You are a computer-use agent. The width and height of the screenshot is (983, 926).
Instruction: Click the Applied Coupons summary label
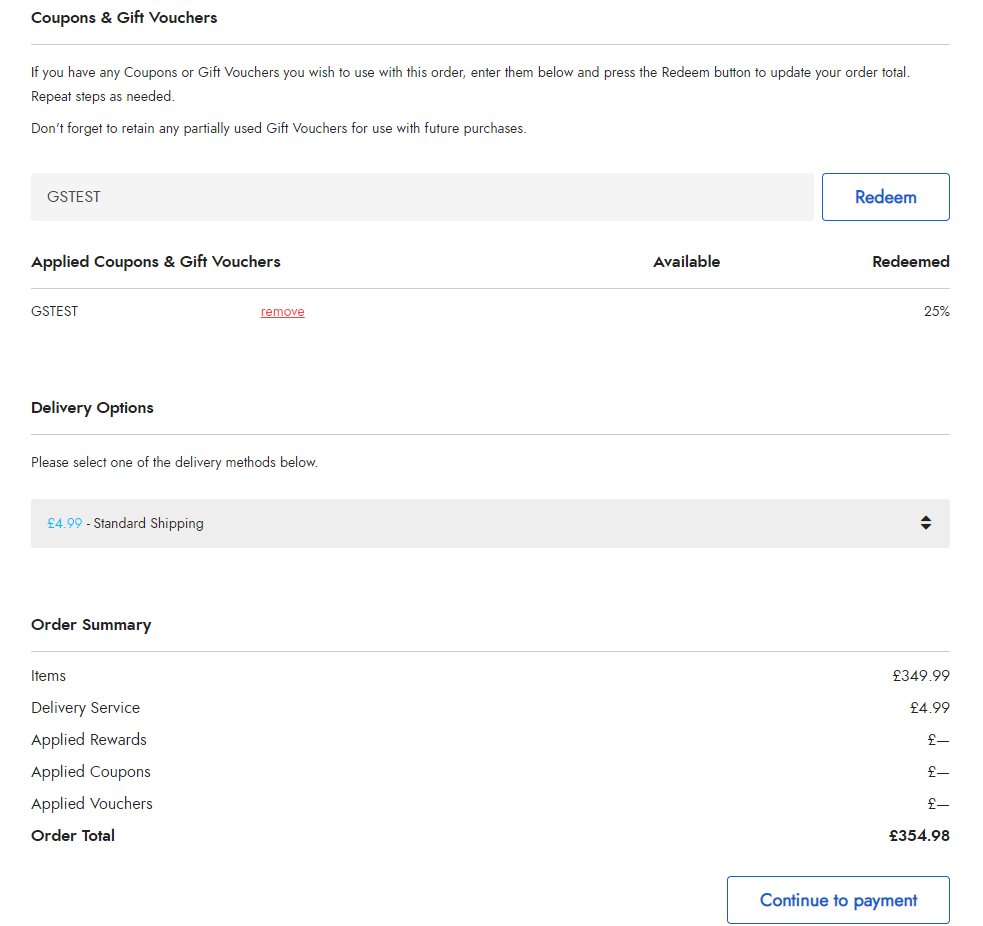click(91, 772)
